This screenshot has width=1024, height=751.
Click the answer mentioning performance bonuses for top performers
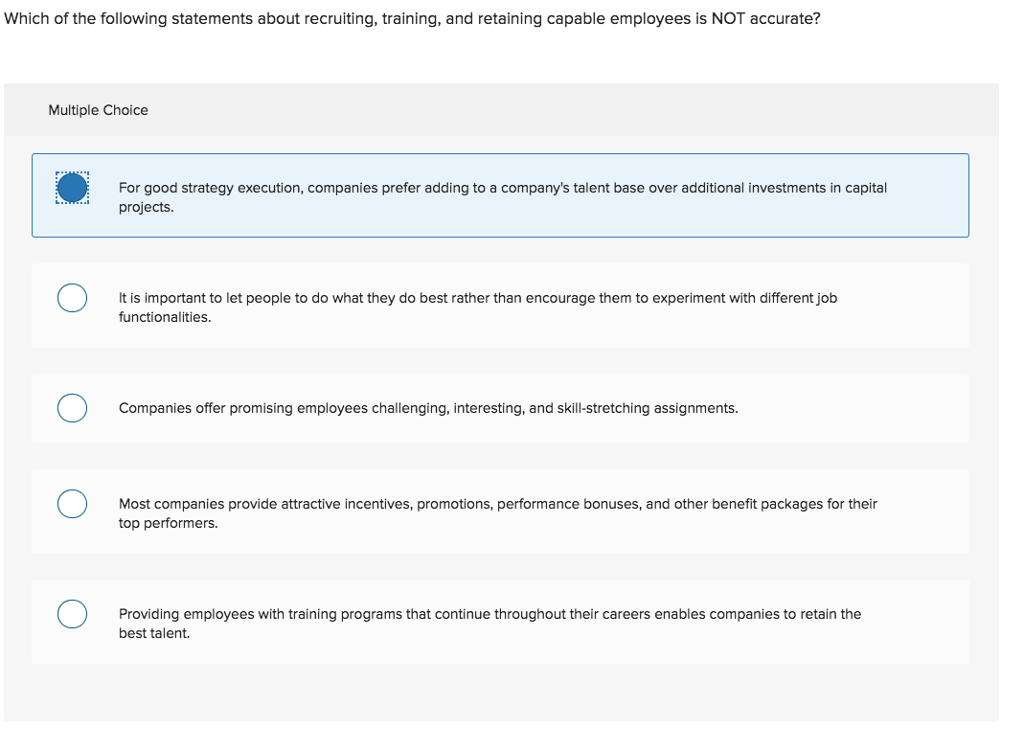point(498,512)
